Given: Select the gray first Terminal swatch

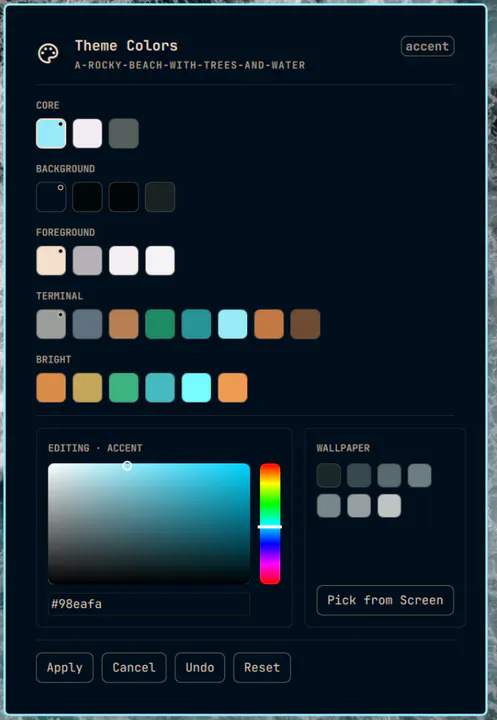Looking at the screenshot, I should 51,324.
